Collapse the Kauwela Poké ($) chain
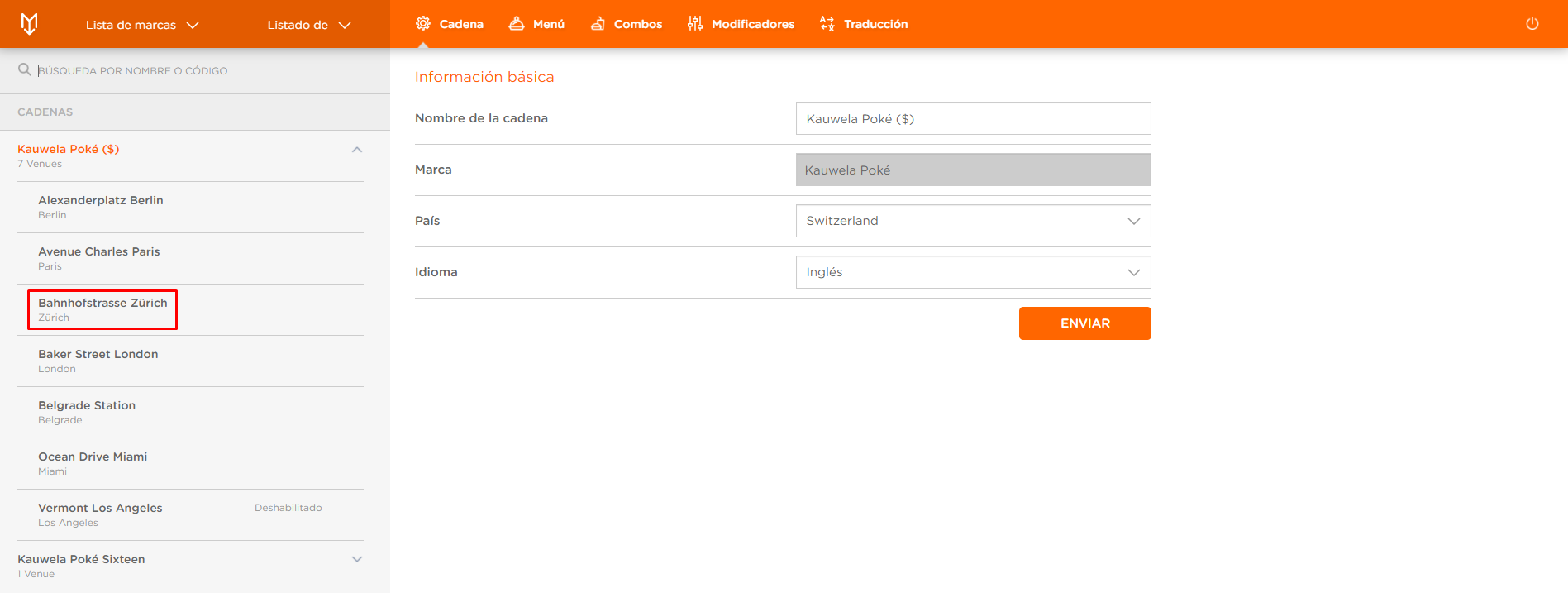 (357, 150)
